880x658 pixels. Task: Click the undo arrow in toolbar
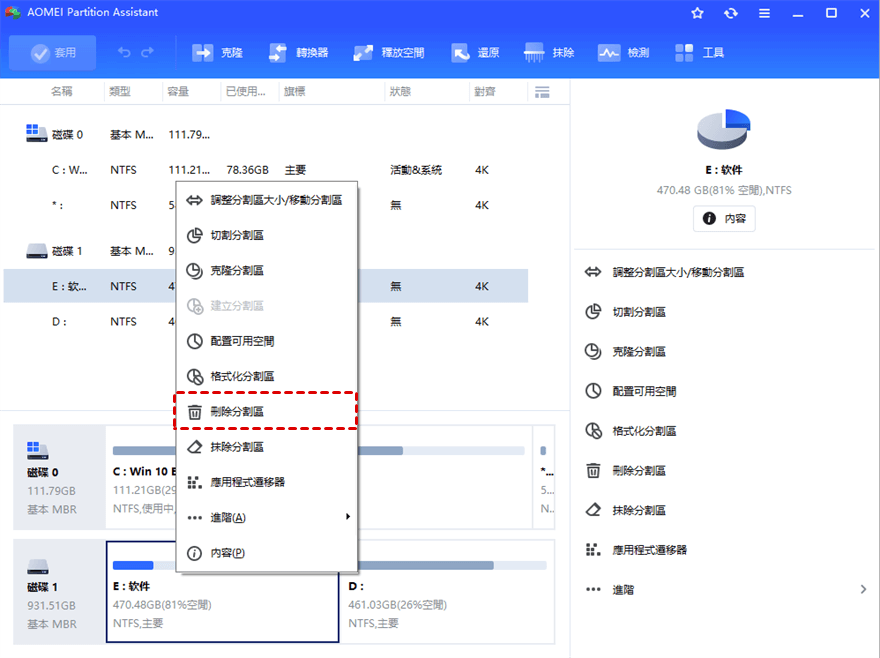[124, 52]
